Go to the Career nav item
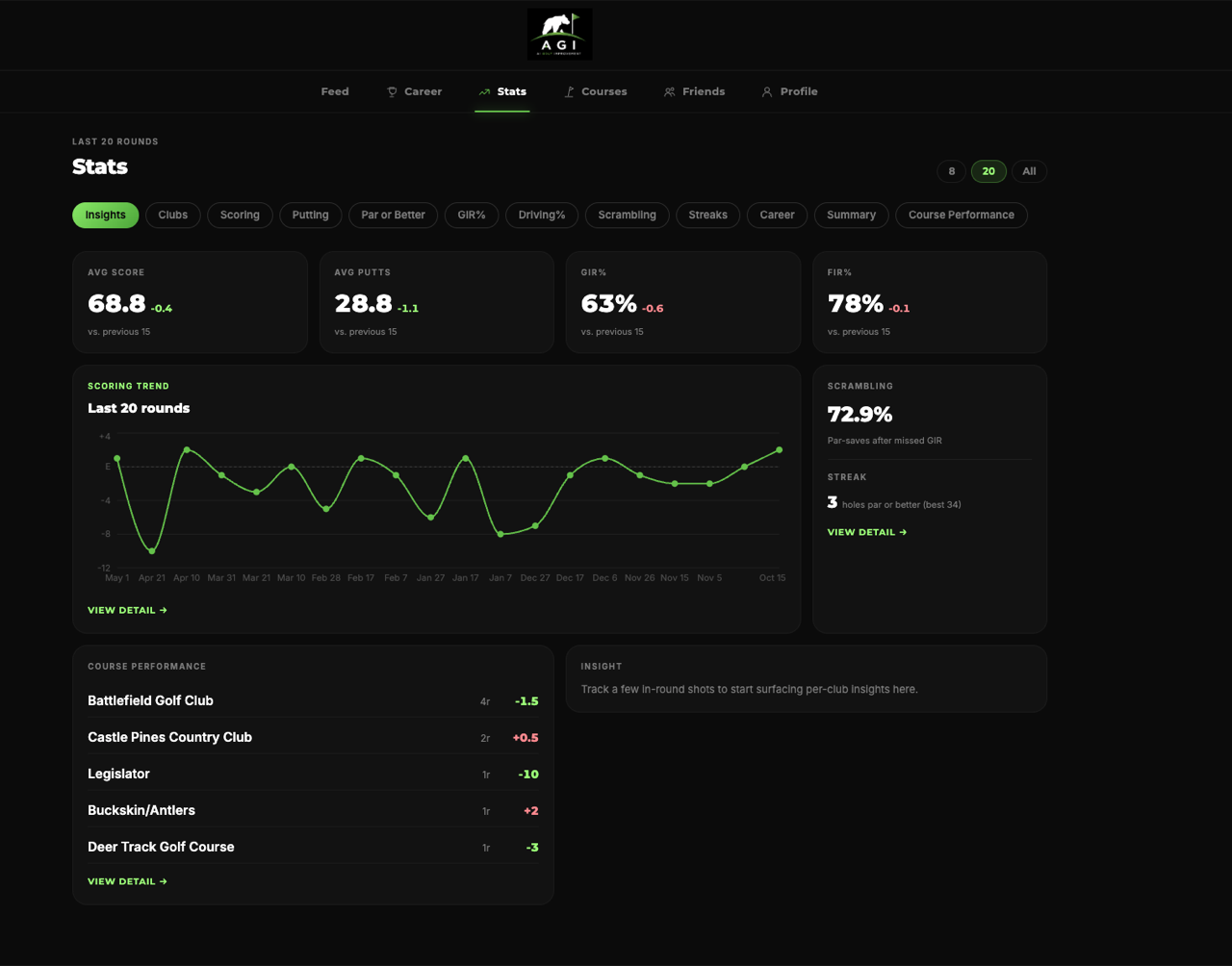The height and width of the screenshot is (966, 1232). pyautogui.click(x=414, y=91)
